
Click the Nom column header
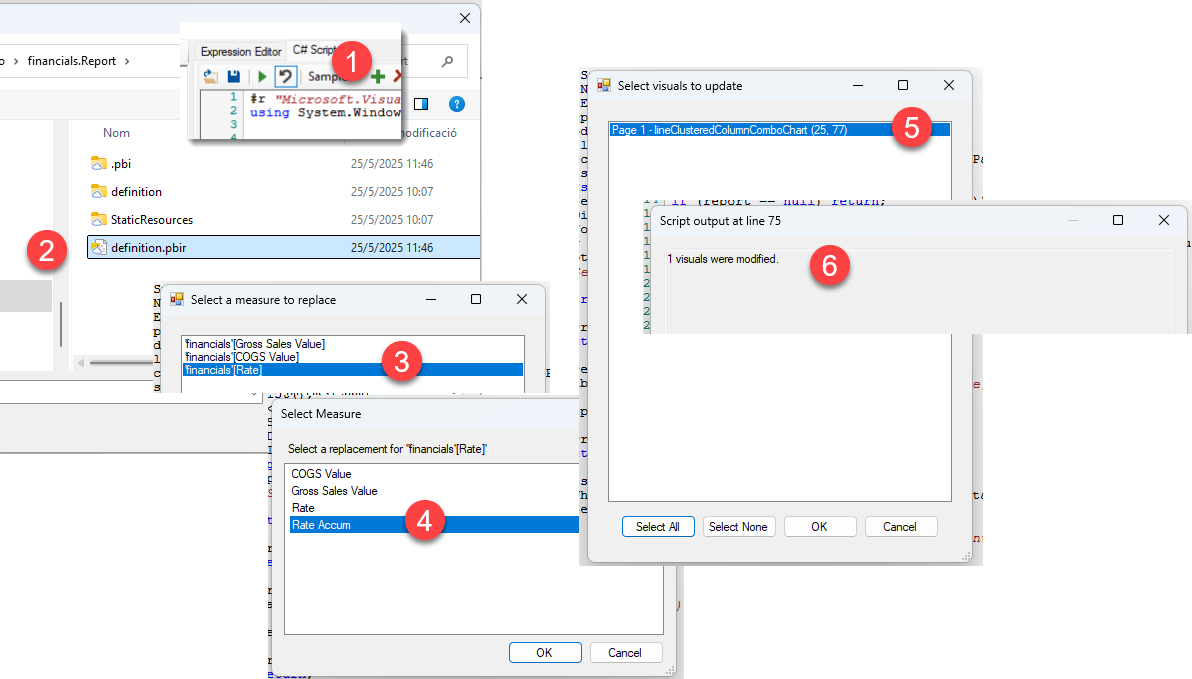click(x=117, y=133)
